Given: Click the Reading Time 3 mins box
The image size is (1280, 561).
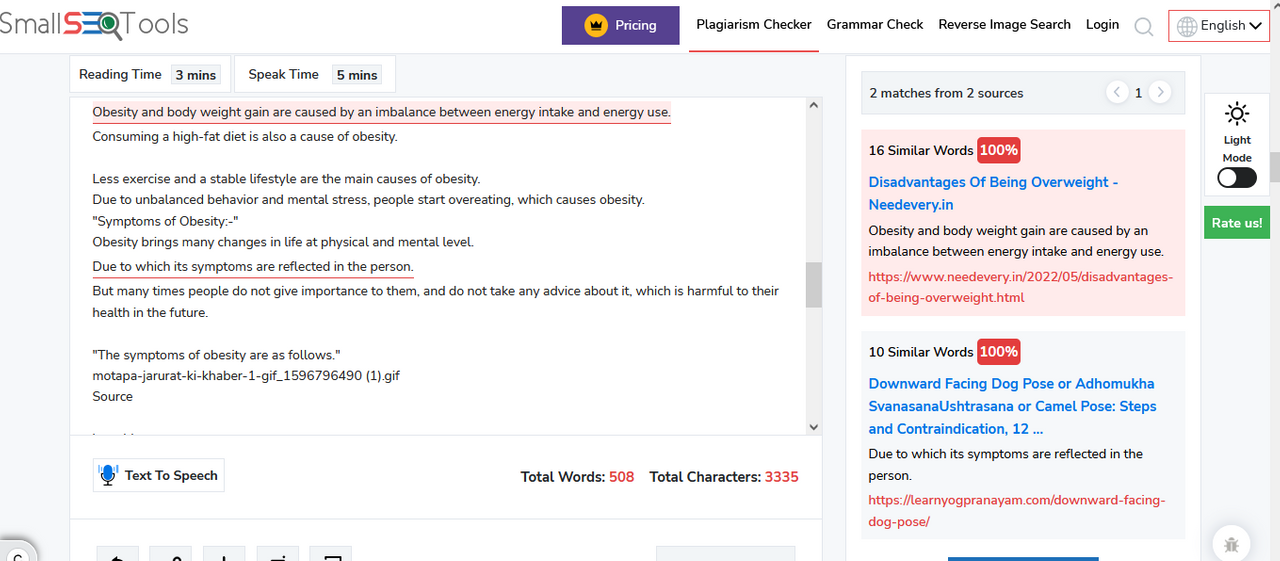Looking at the screenshot, I should (150, 75).
